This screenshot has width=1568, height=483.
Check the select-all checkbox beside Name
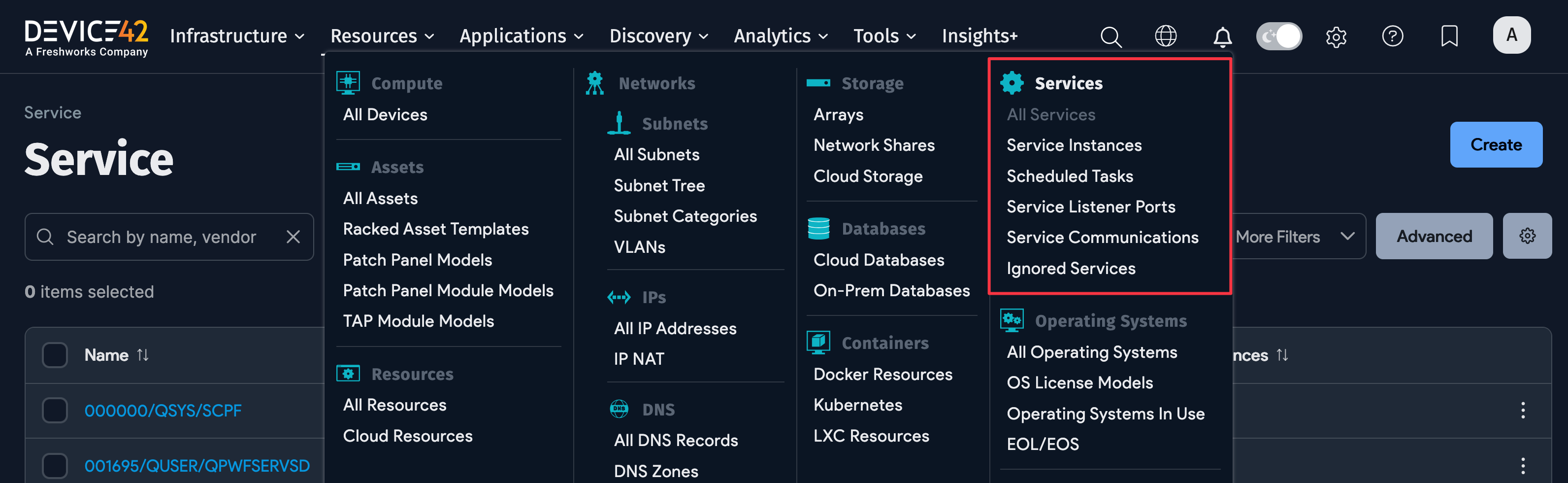pos(55,355)
